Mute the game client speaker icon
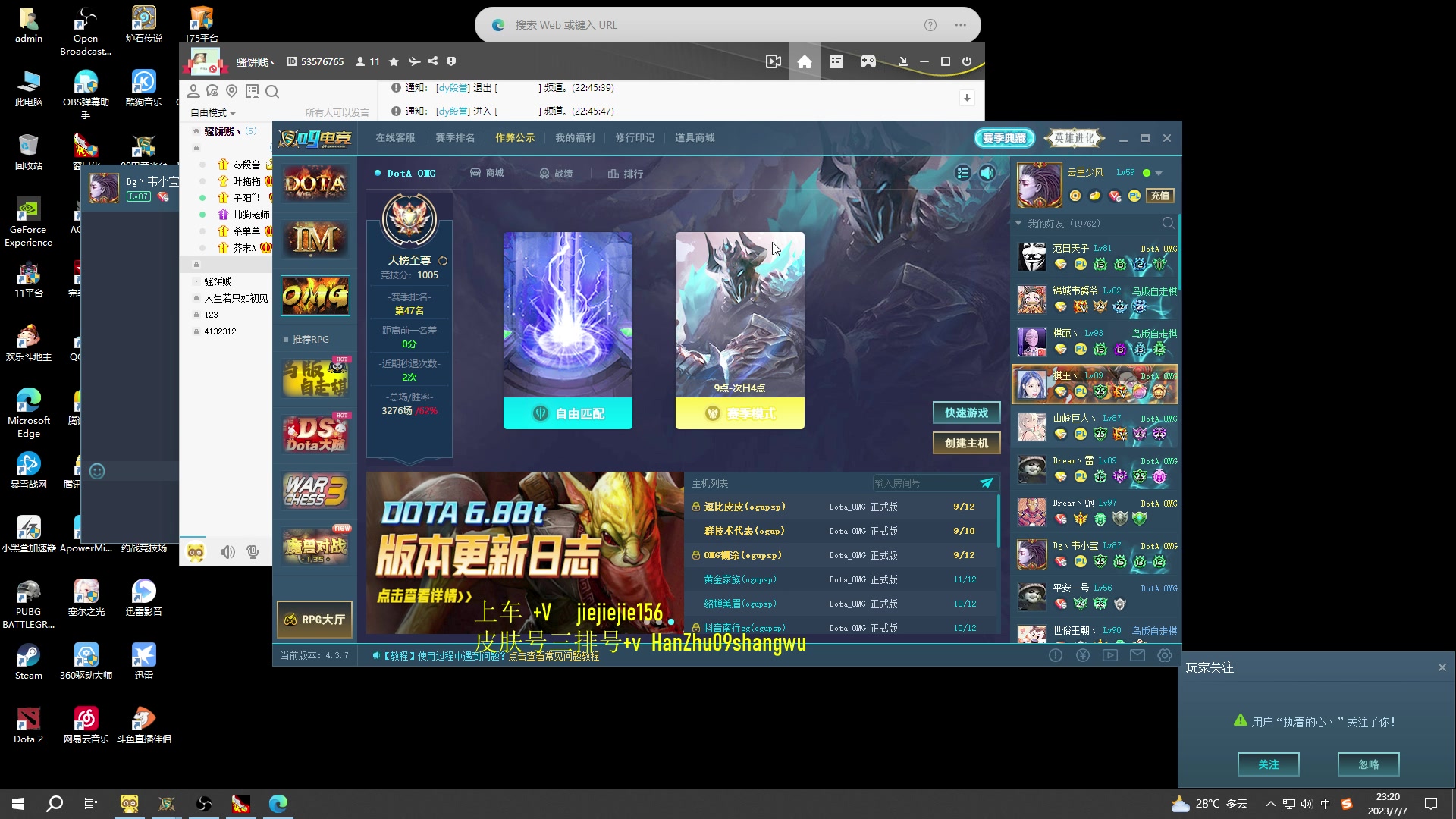 click(987, 173)
